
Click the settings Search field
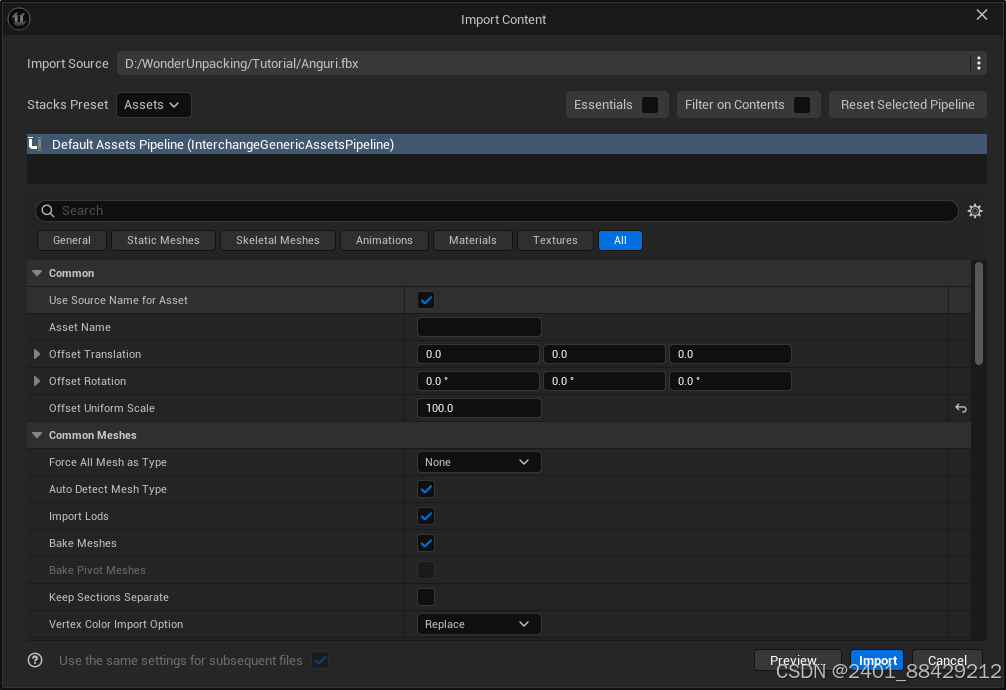coord(497,211)
